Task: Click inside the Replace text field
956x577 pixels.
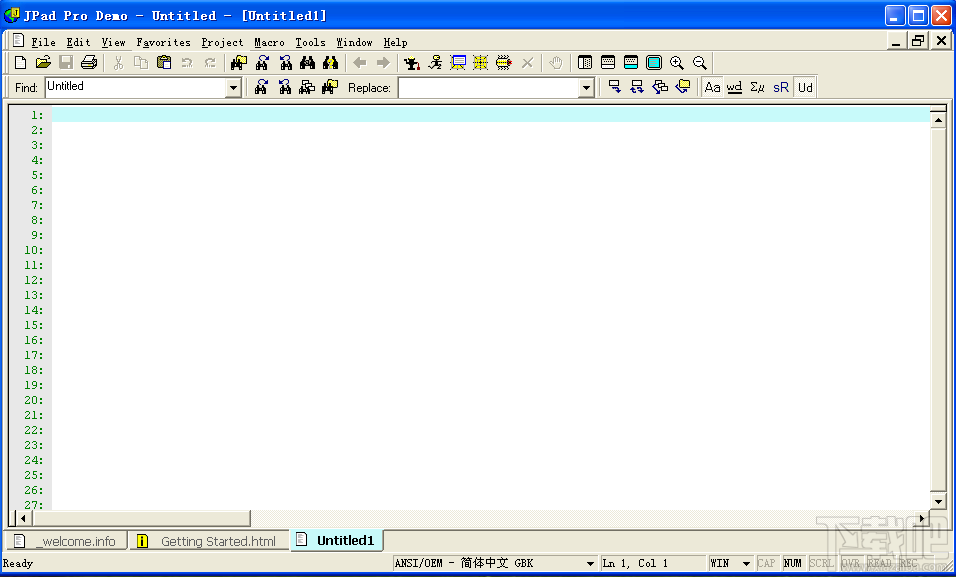Action: click(489, 88)
